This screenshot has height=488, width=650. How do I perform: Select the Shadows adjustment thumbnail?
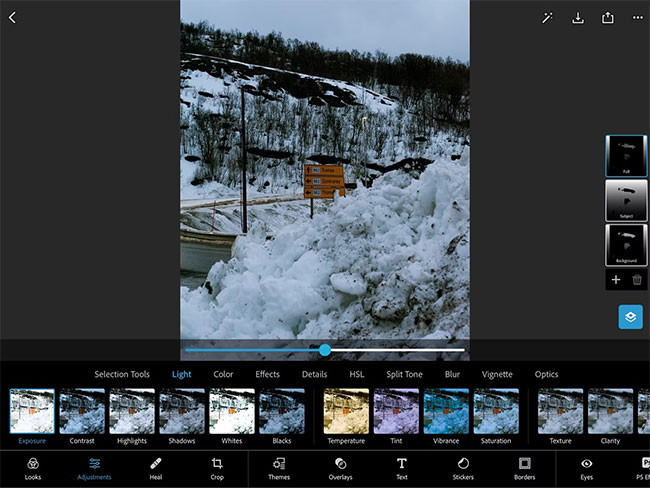(x=182, y=411)
